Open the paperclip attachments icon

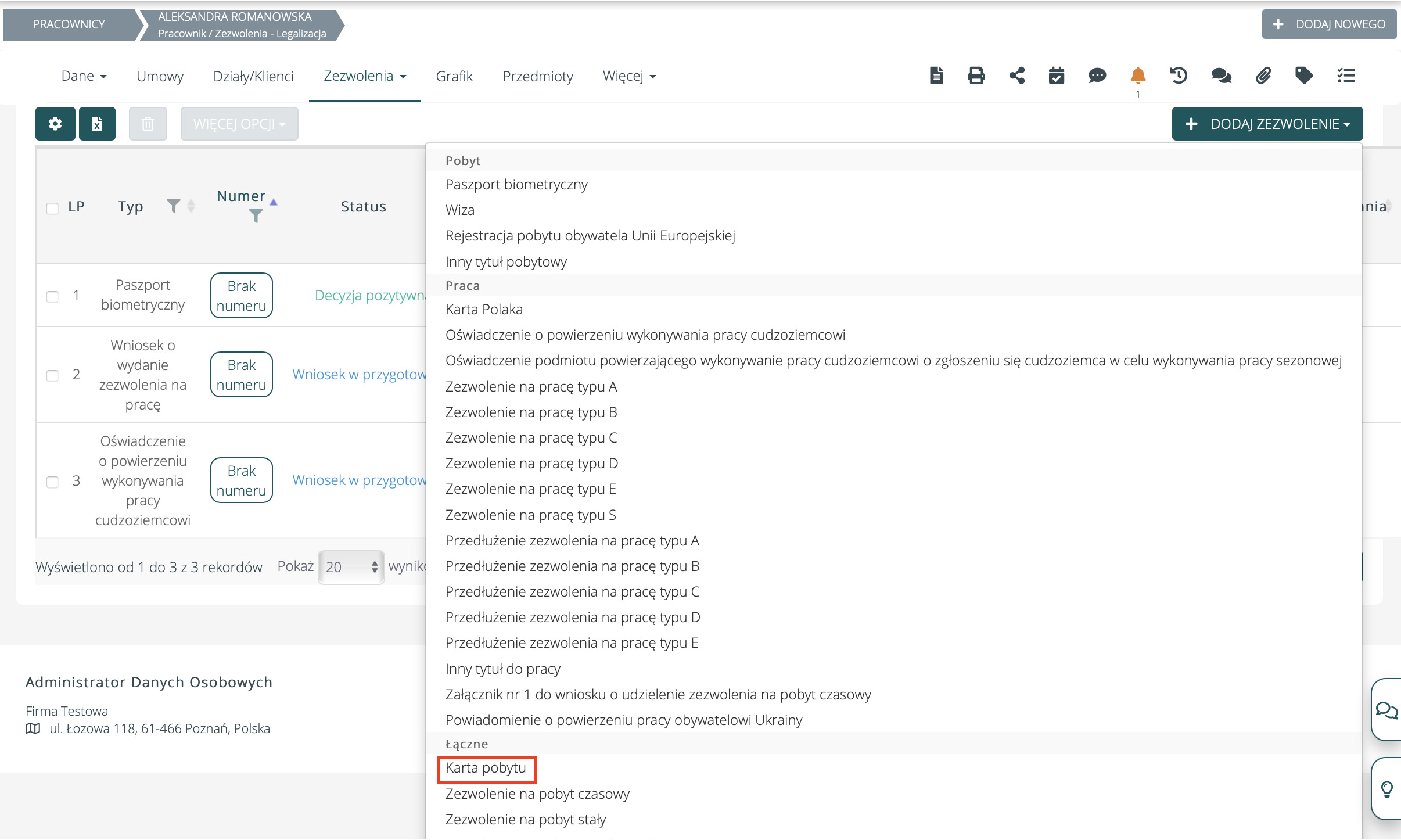[1263, 76]
